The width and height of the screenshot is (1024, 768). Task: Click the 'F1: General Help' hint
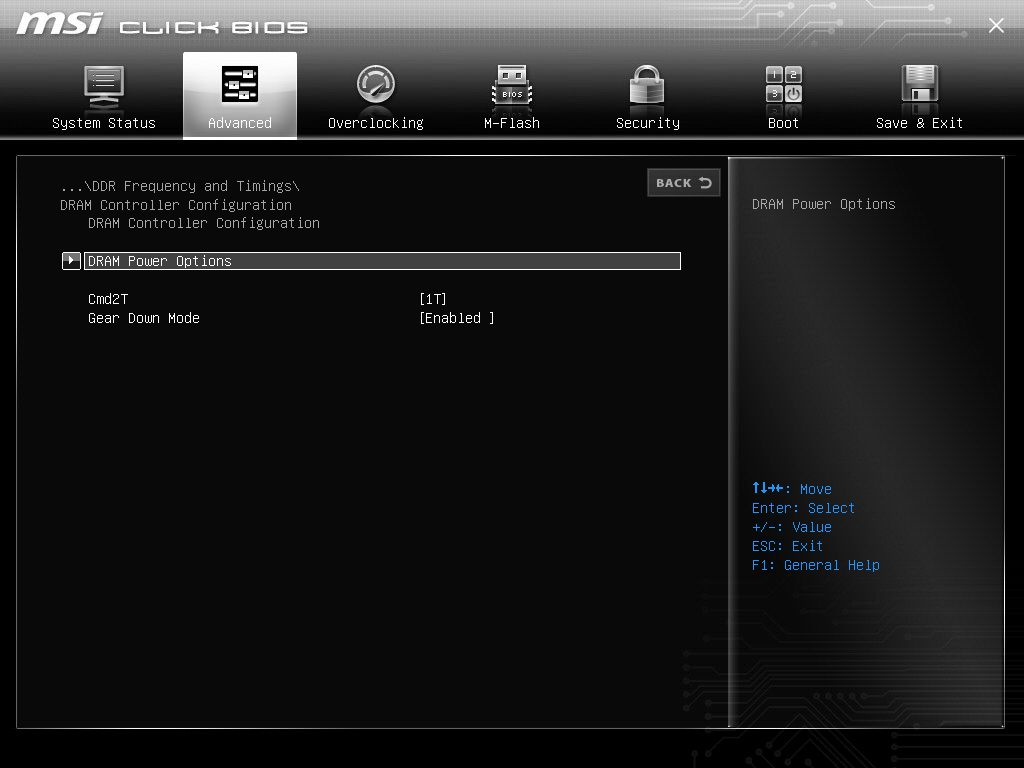[x=816, y=565]
